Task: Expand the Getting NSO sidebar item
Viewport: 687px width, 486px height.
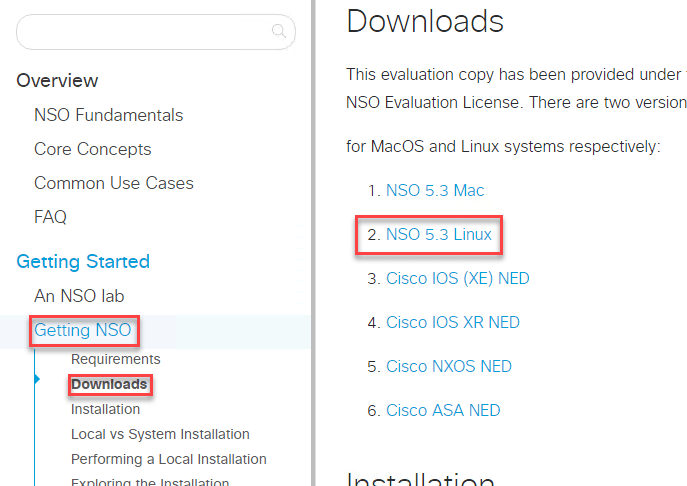Action: [82, 330]
